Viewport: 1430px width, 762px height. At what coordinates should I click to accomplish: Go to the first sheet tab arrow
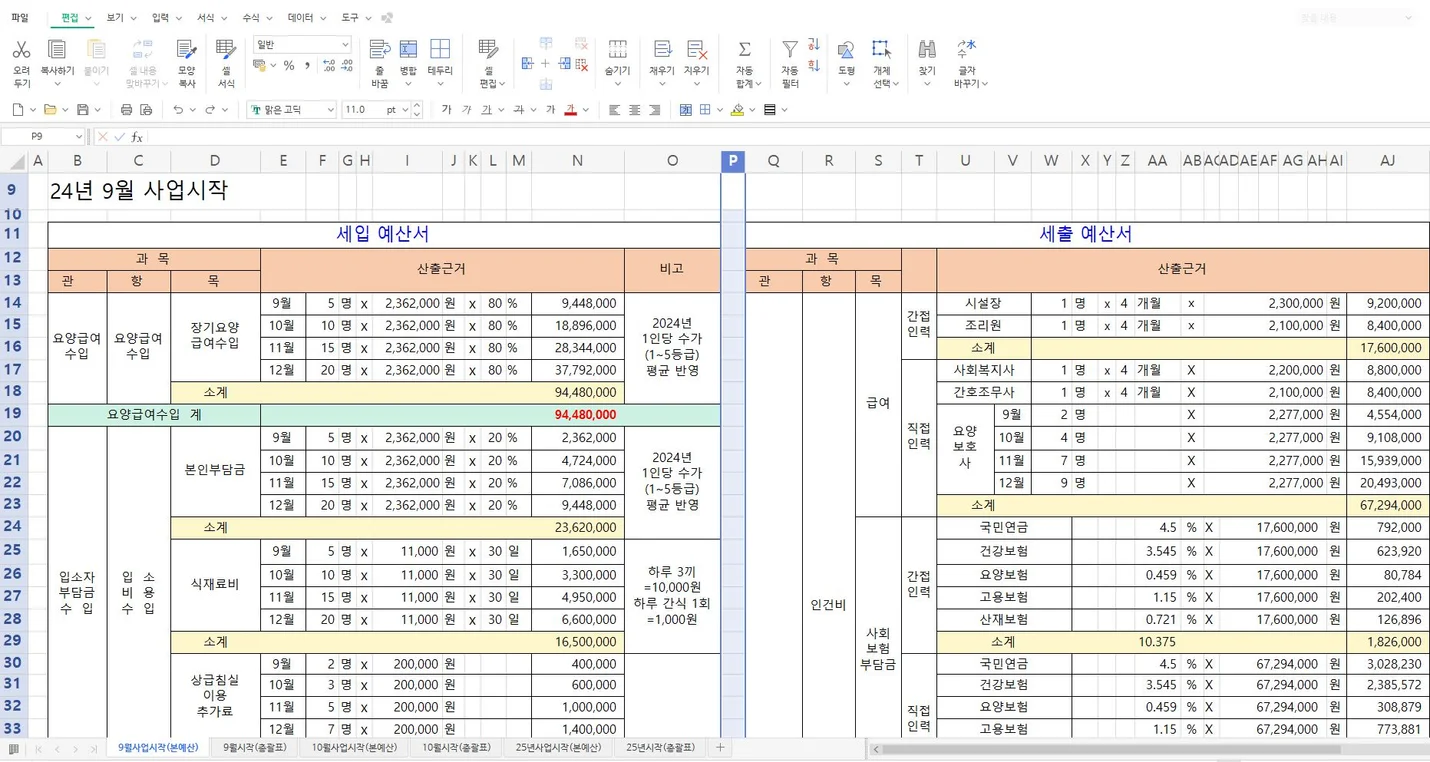coord(39,748)
